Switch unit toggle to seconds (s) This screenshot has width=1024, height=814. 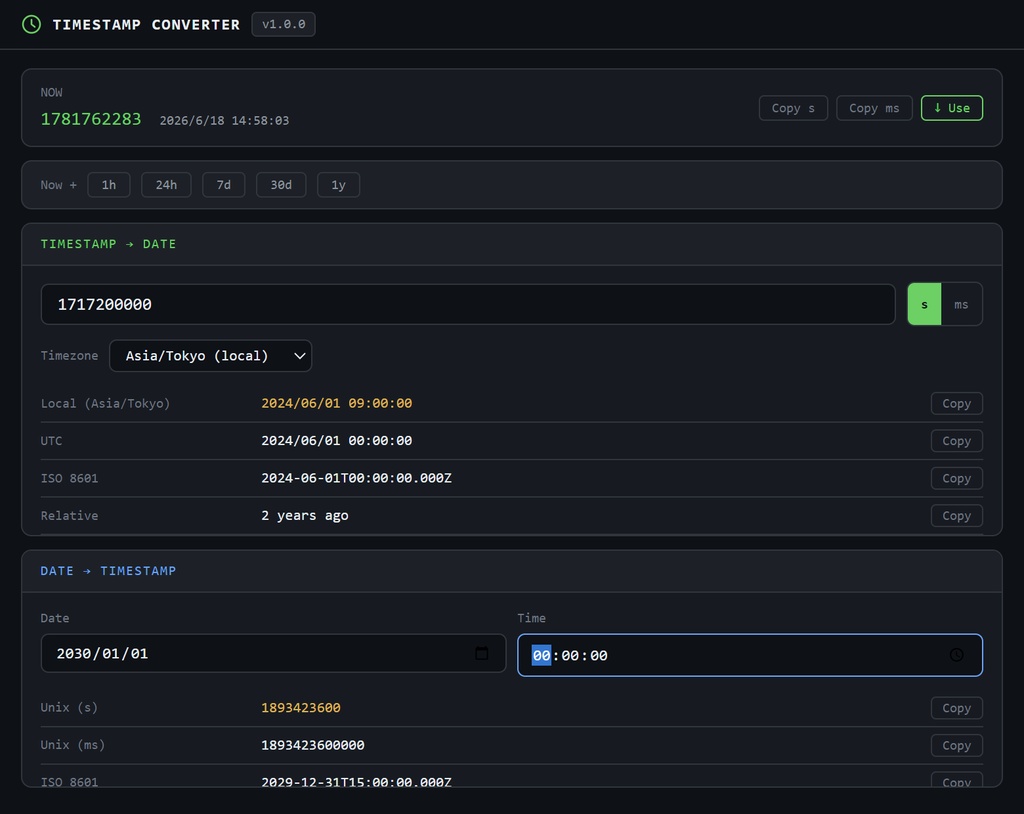pyautogui.click(x=924, y=304)
